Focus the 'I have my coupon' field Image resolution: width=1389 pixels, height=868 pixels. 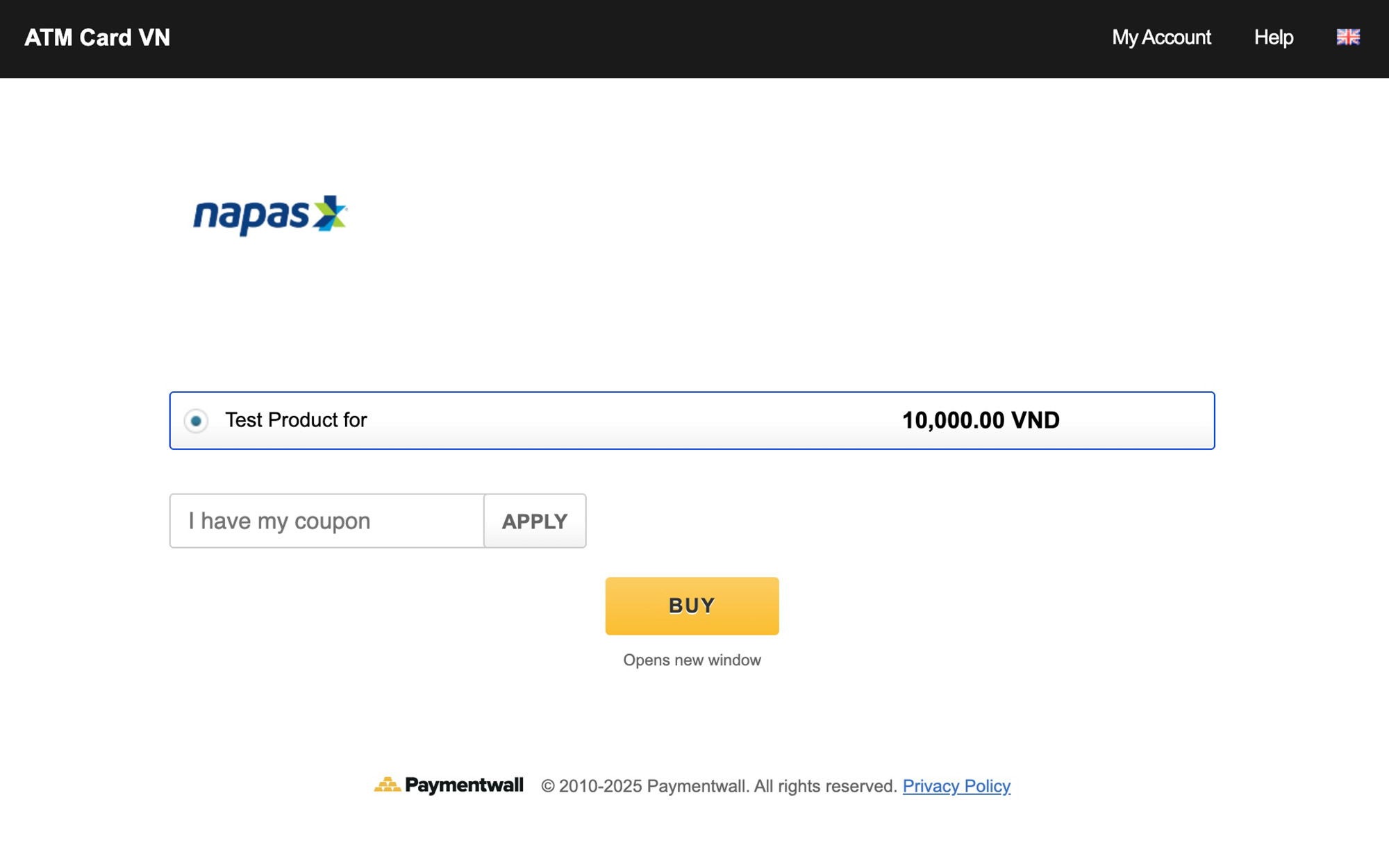(x=326, y=521)
